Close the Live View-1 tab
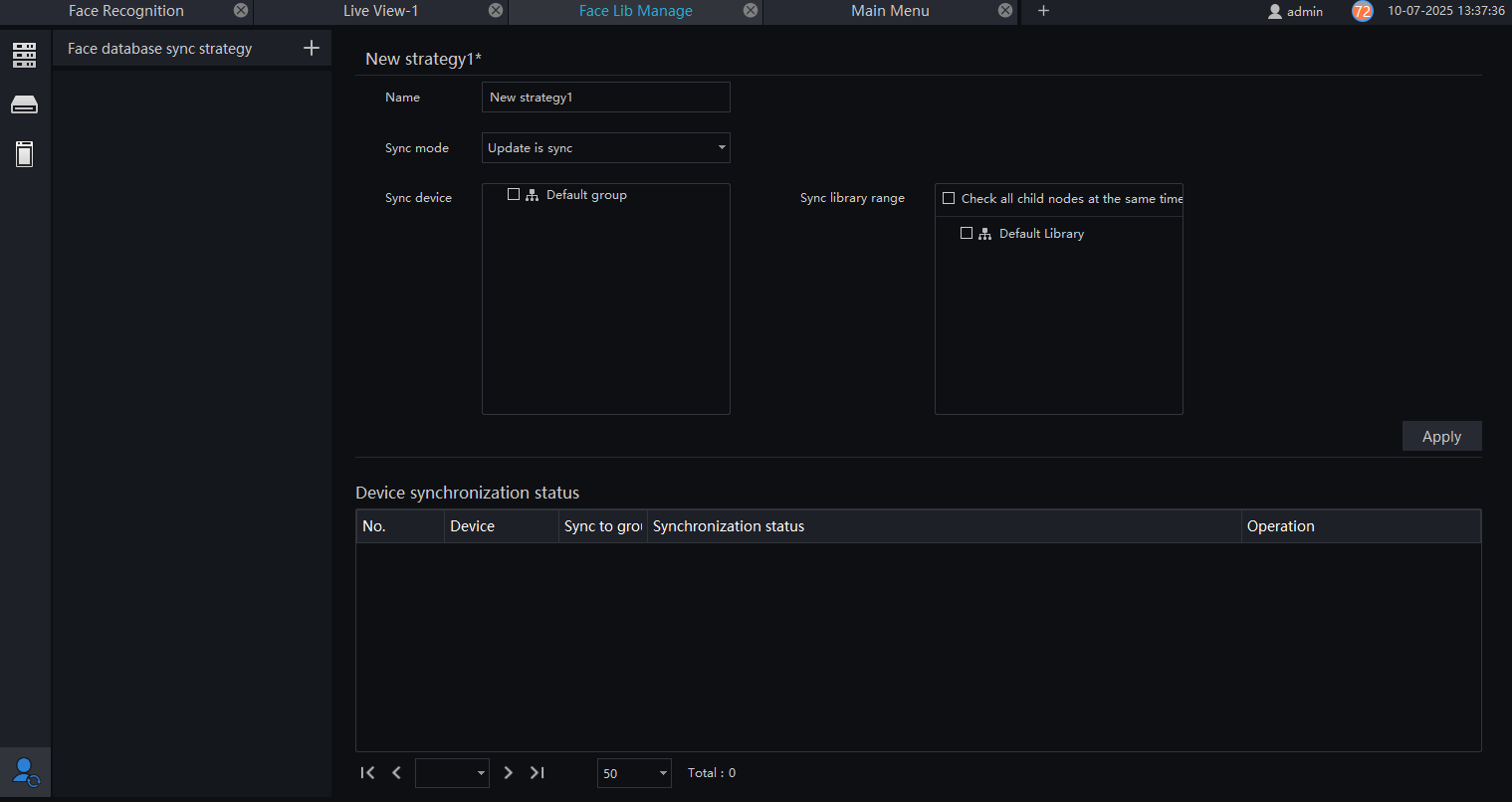The image size is (1512, 802). [496, 10]
